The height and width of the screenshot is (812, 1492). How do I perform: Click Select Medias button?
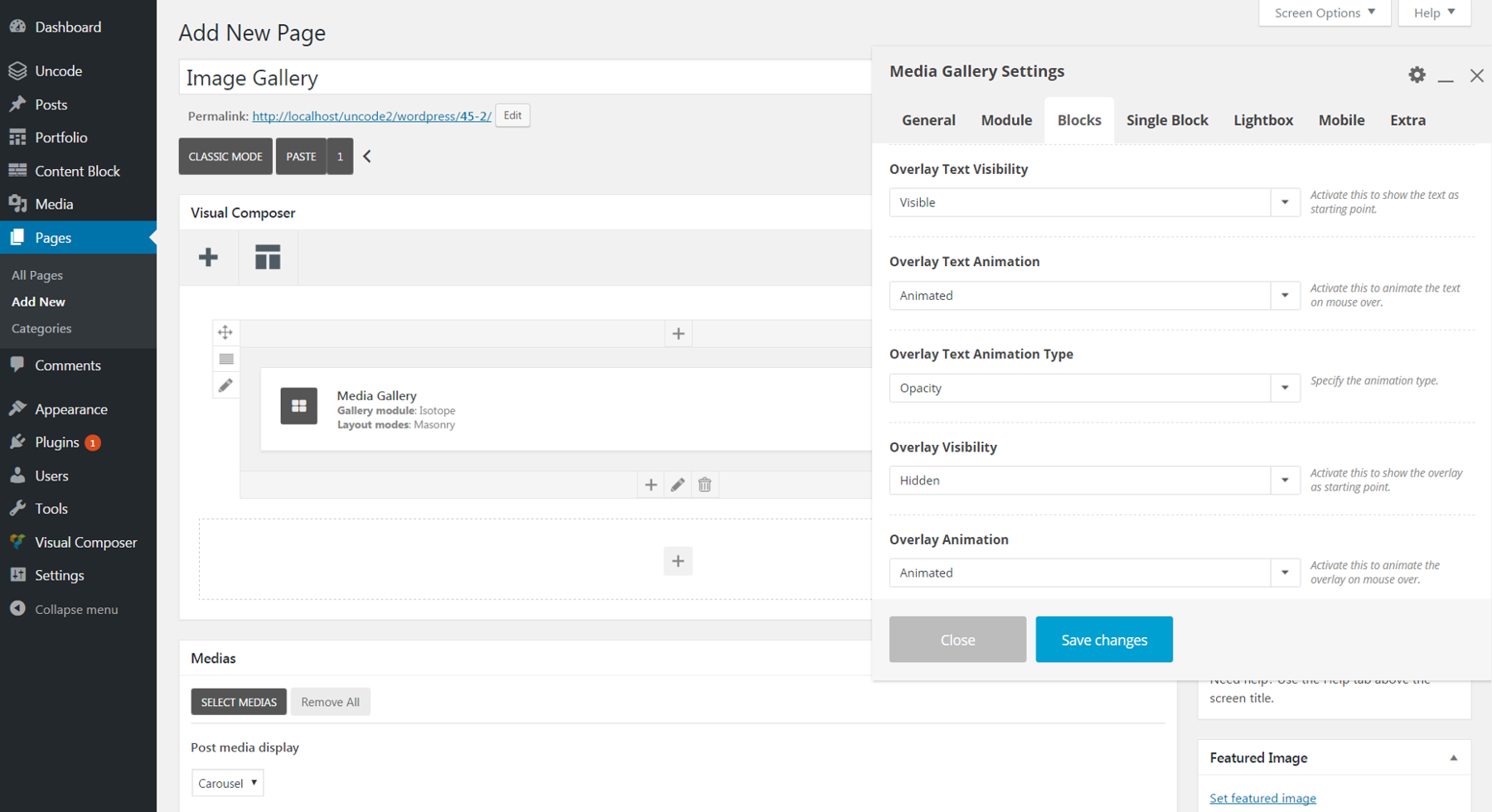(x=239, y=702)
